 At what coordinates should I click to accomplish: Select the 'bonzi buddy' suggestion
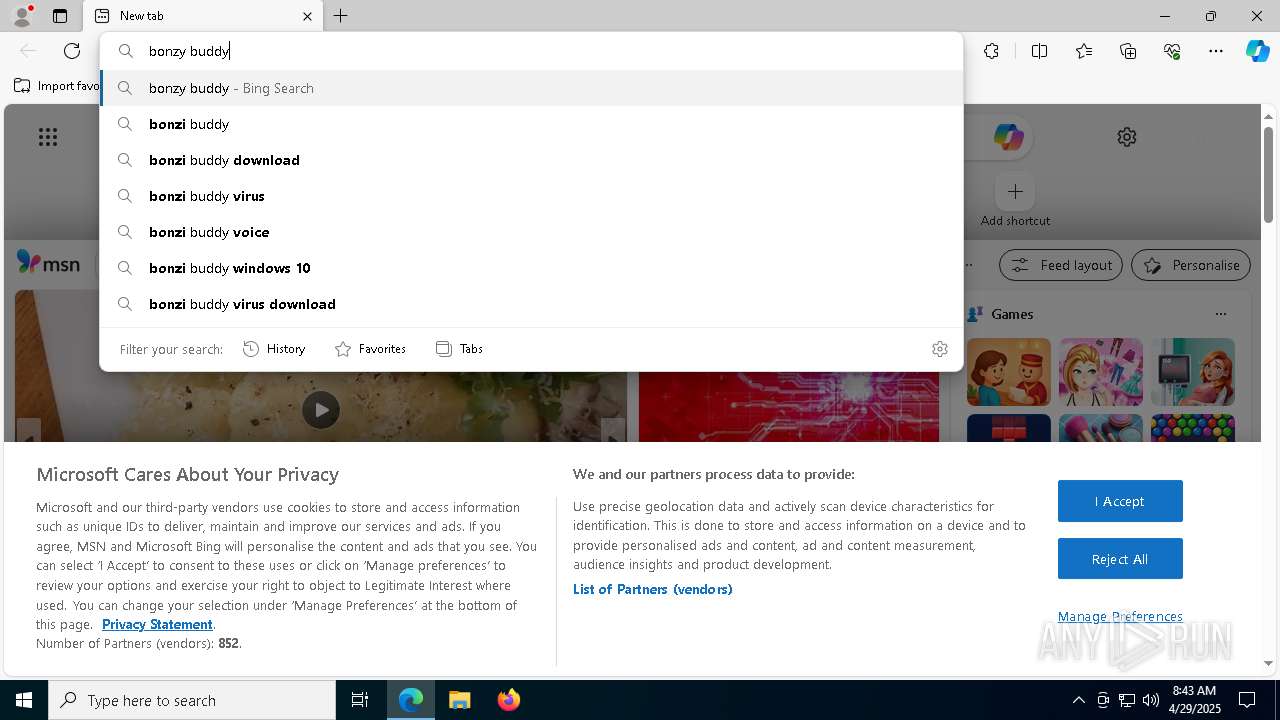pos(531,124)
